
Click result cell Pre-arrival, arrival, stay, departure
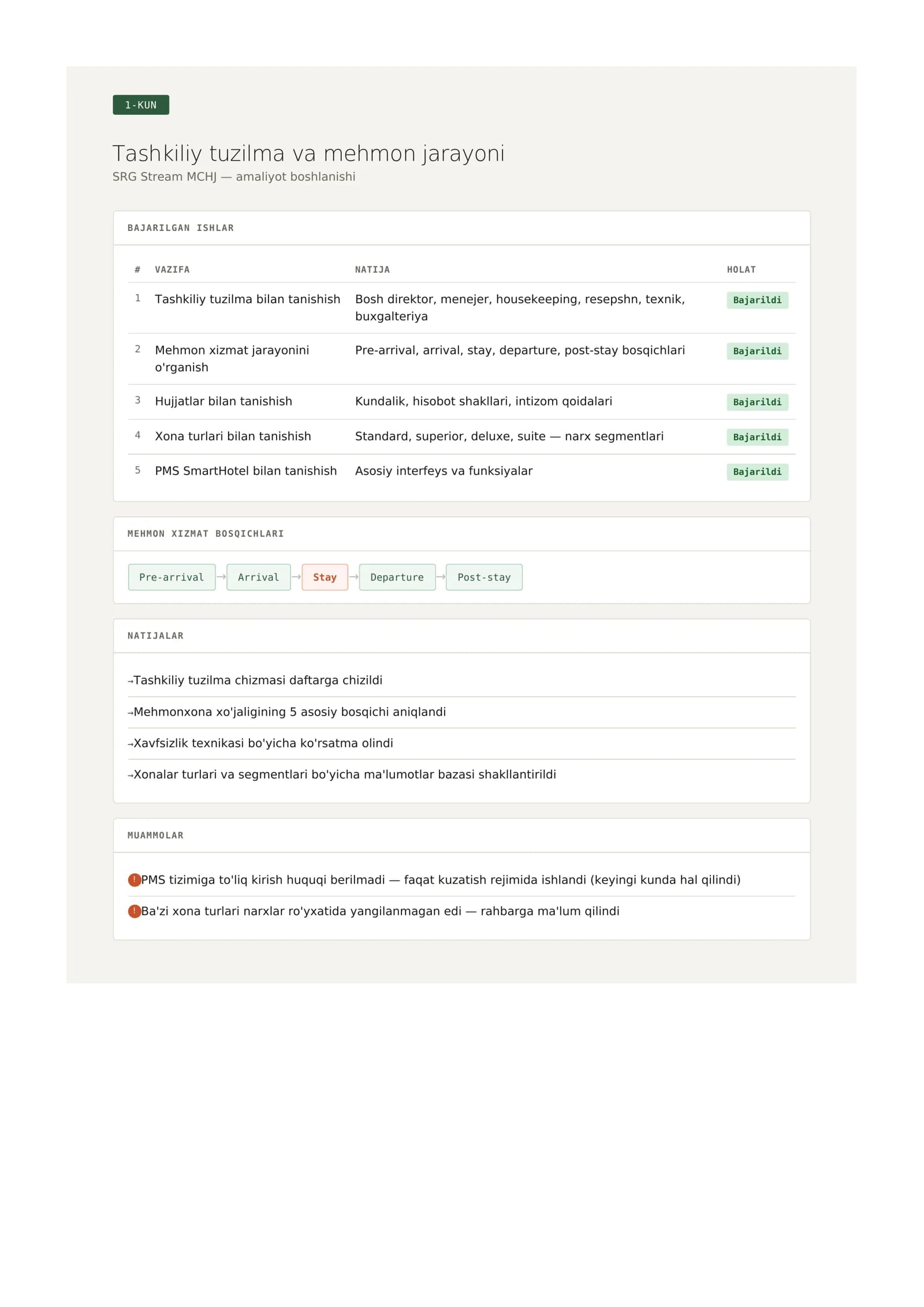(x=520, y=350)
